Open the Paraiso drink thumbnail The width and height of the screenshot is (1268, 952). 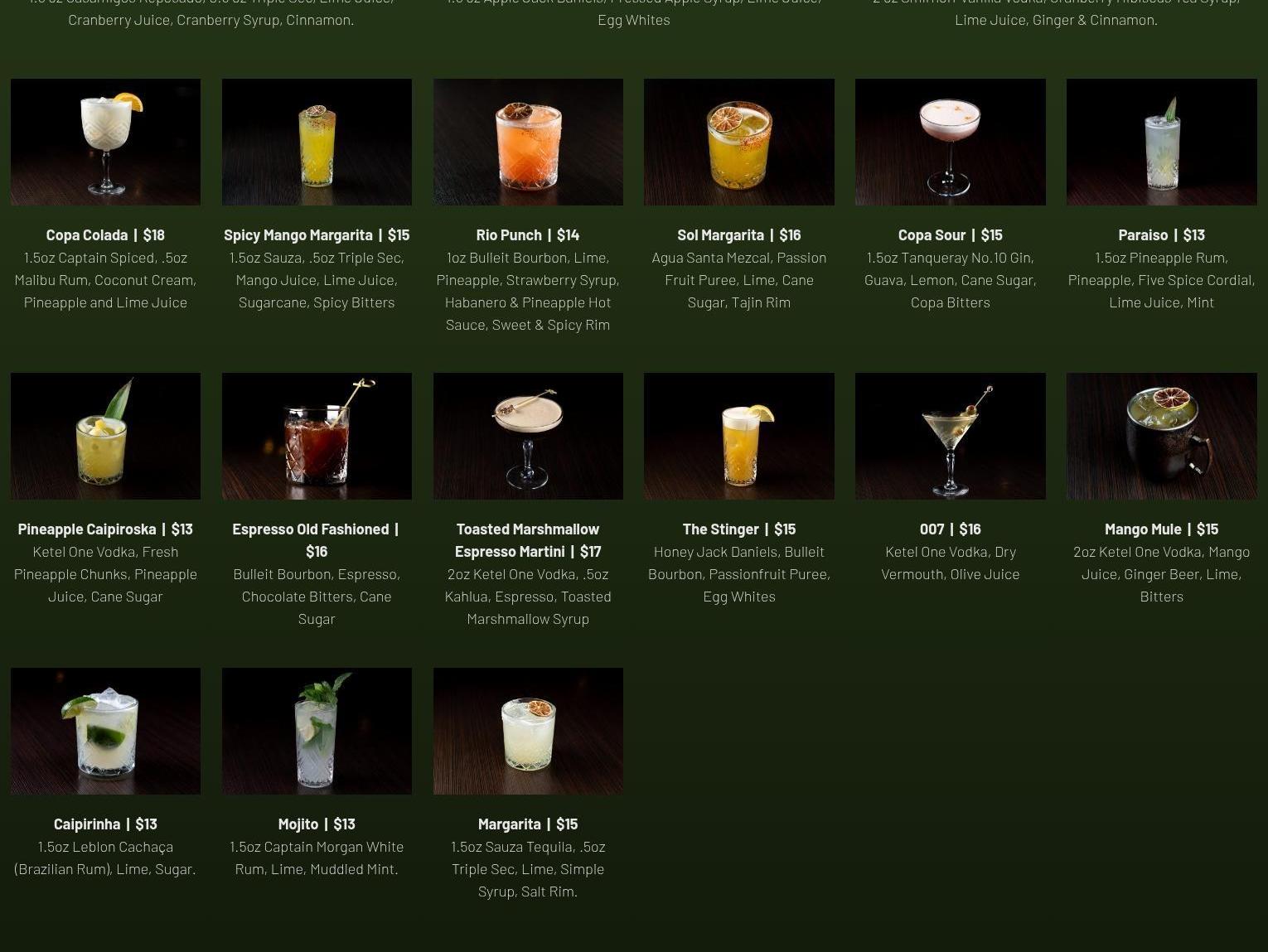tap(1161, 142)
